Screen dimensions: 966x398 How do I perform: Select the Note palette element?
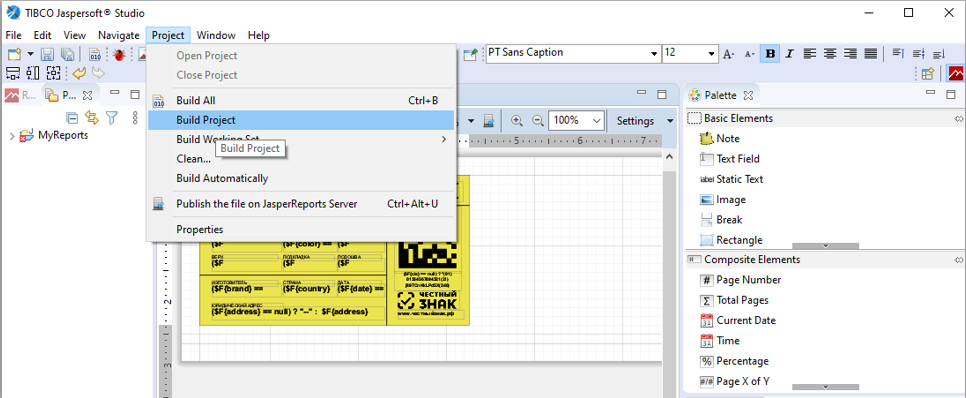pos(720,139)
